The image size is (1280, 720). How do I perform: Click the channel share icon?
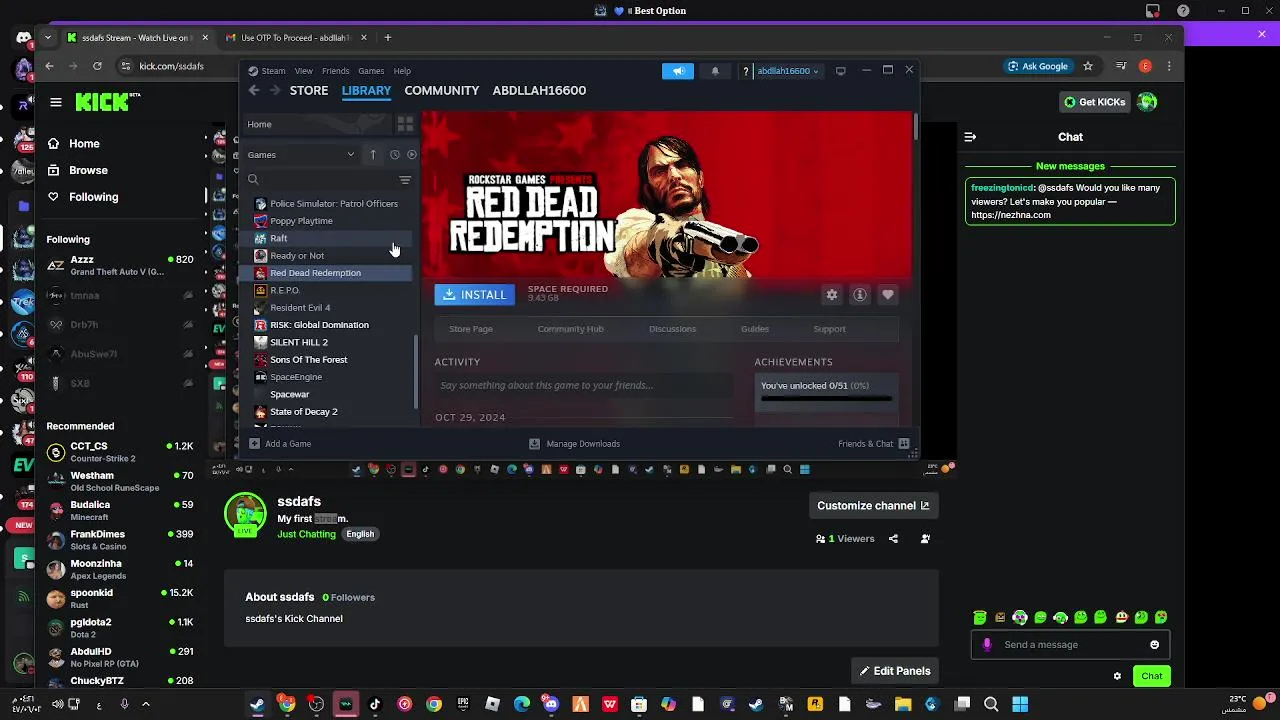pyautogui.click(x=893, y=539)
